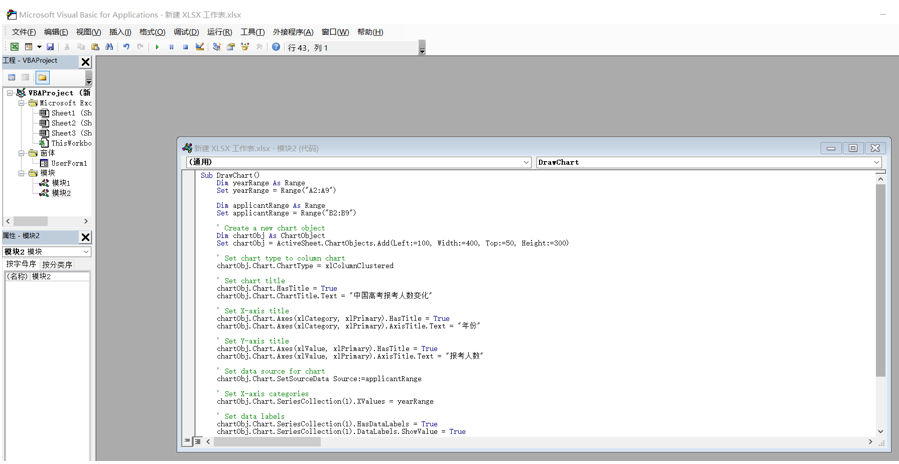Open the 调试(D) menu
Viewport: 899px width, 464px height.
[186, 32]
